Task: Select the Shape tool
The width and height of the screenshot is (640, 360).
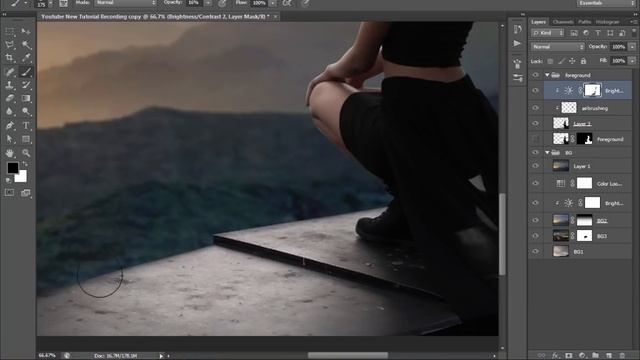Action: pyautogui.click(x=26, y=139)
